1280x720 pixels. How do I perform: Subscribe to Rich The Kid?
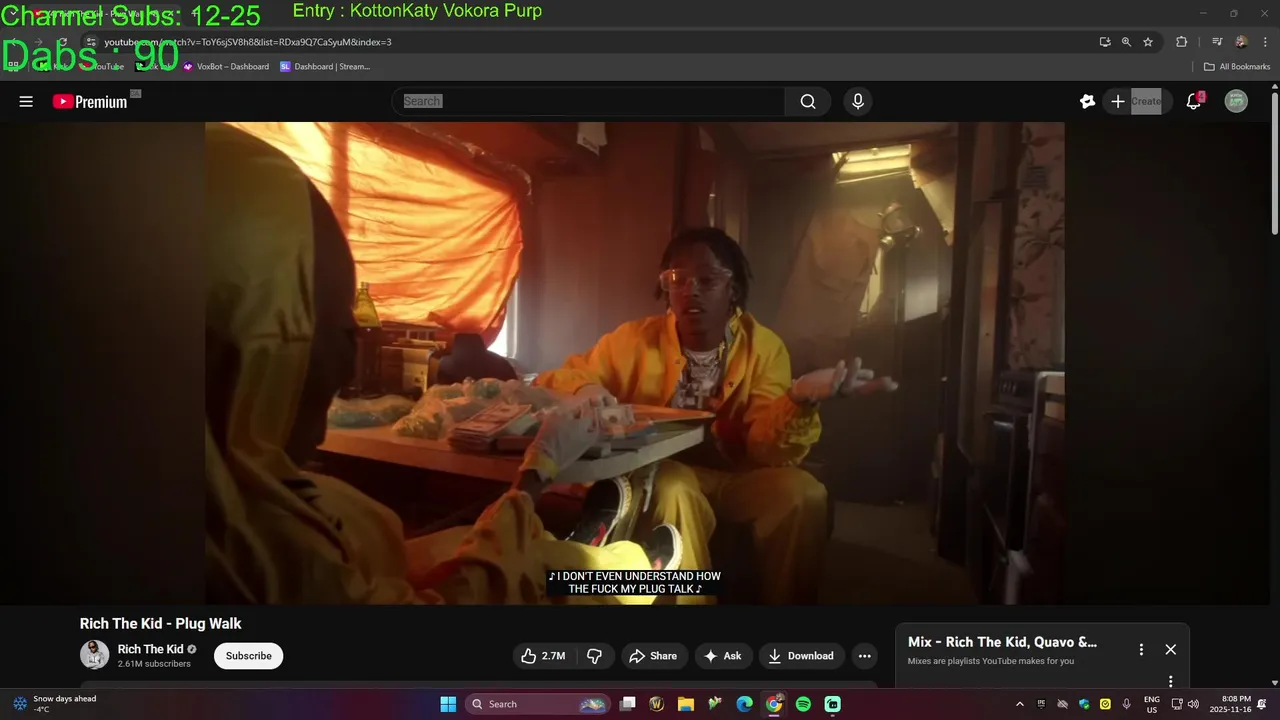pos(248,656)
